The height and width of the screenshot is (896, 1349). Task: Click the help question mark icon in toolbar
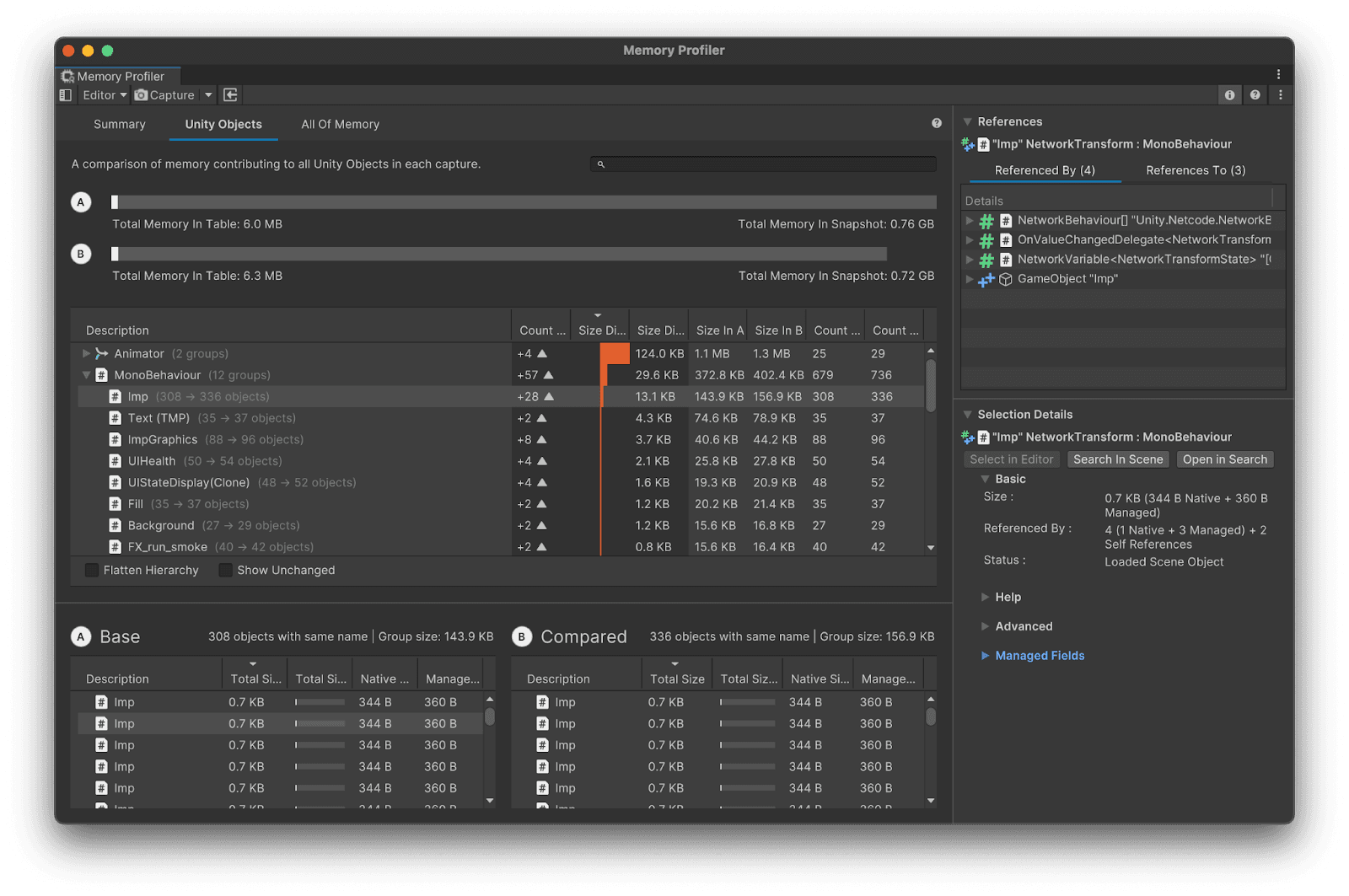pyautogui.click(x=1255, y=94)
